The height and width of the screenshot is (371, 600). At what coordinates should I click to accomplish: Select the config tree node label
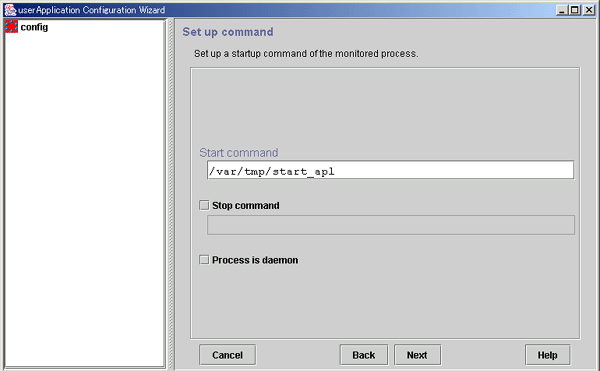(34, 27)
